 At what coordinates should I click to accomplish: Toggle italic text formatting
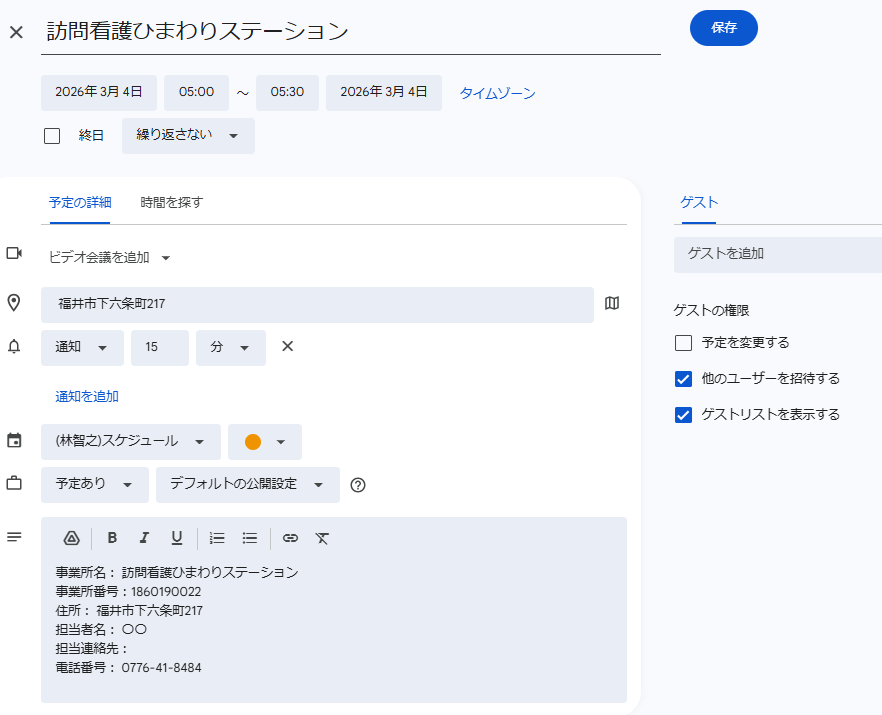(144, 538)
